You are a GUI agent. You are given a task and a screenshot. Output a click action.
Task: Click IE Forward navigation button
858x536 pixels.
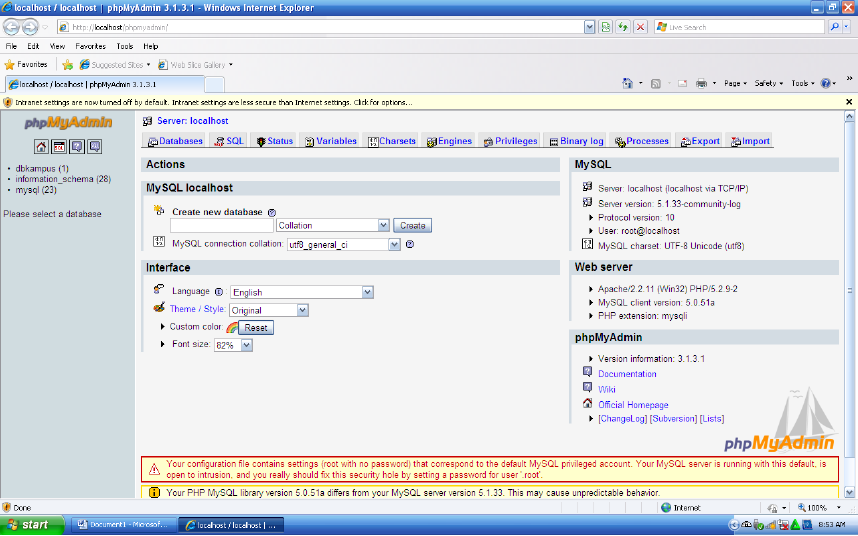pyautogui.click(x=30, y=26)
